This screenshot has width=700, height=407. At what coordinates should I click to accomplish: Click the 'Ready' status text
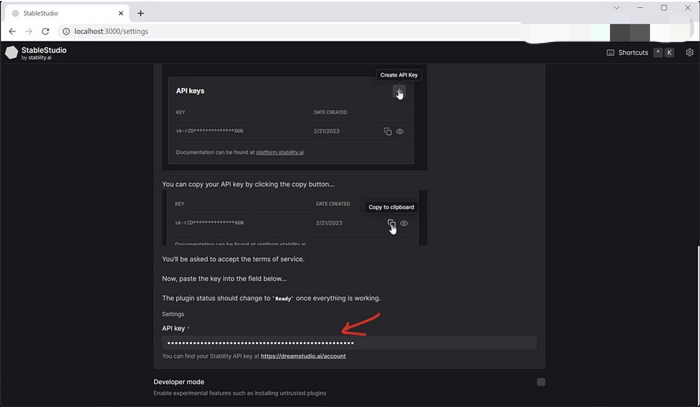click(283, 299)
